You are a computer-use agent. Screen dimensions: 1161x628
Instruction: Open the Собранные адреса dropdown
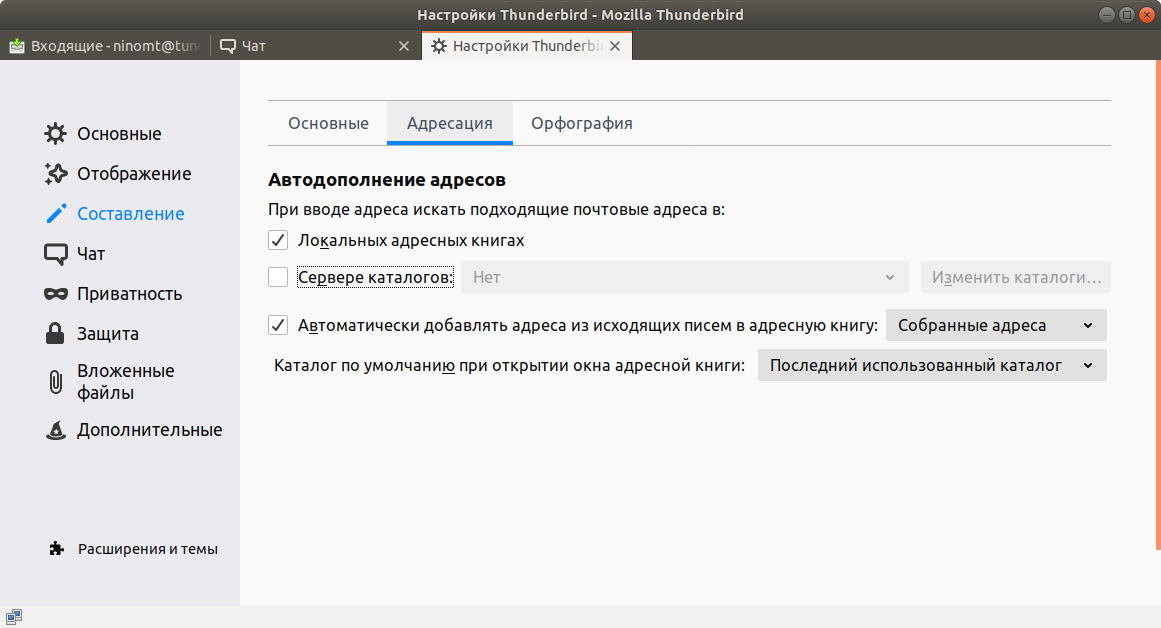pos(995,325)
